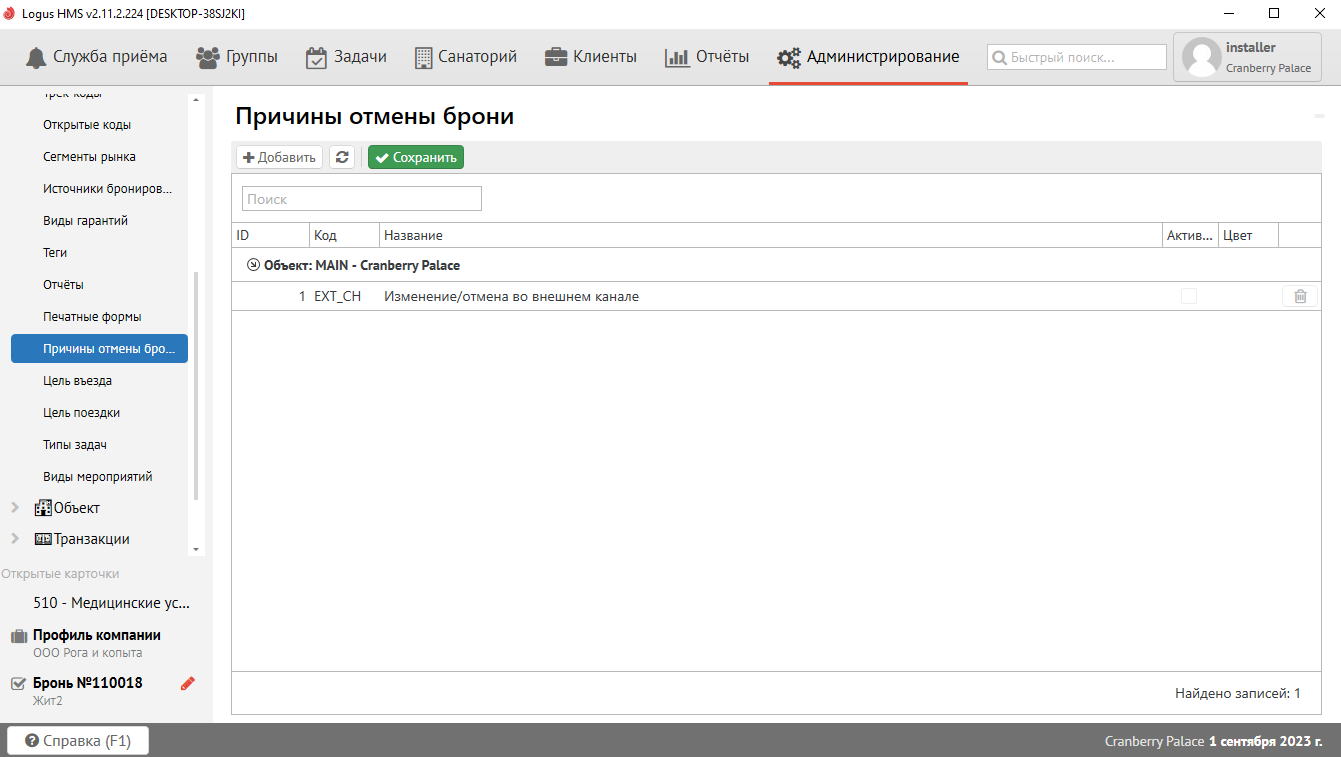Select the Администрирование tab

click(868, 57)
